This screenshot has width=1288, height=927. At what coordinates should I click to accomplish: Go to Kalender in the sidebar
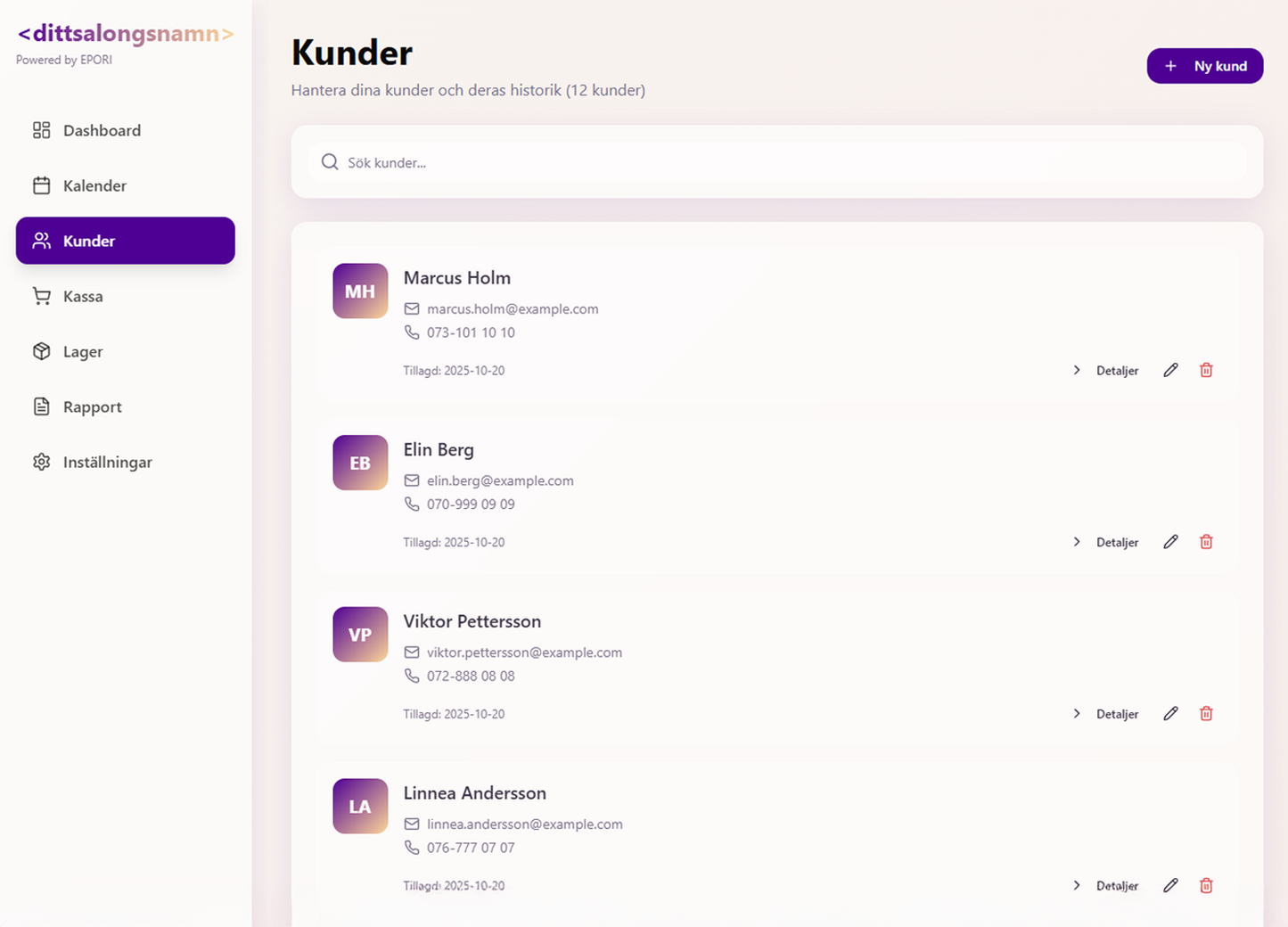click(126, 185)
